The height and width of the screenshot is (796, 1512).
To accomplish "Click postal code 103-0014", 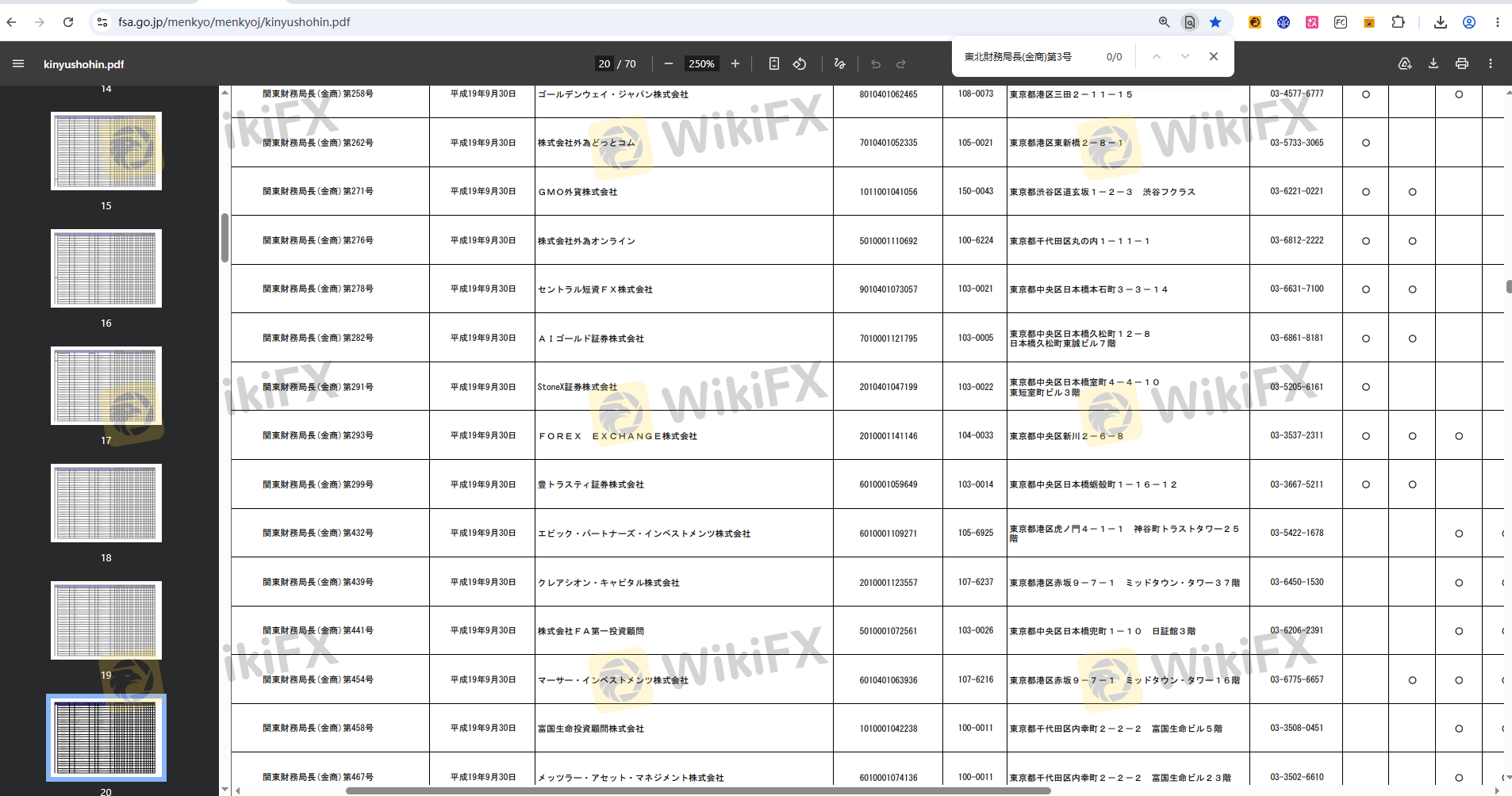I will 976,484.
